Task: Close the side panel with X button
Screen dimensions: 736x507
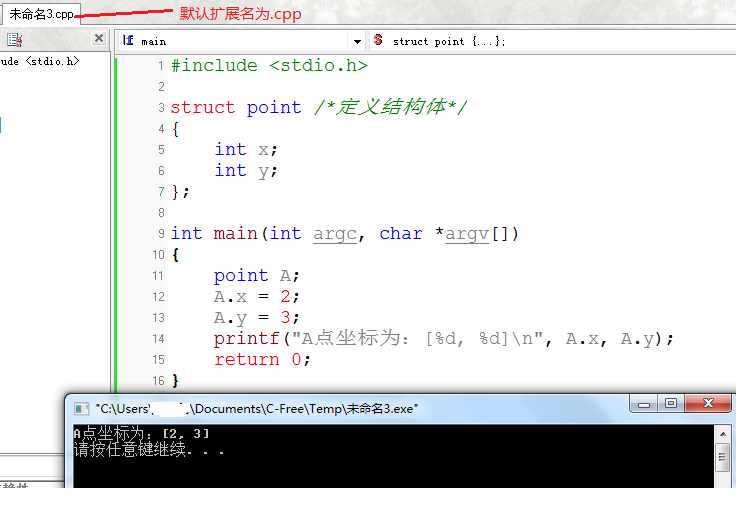Action: pyautogui.click(x=99, y=38)
